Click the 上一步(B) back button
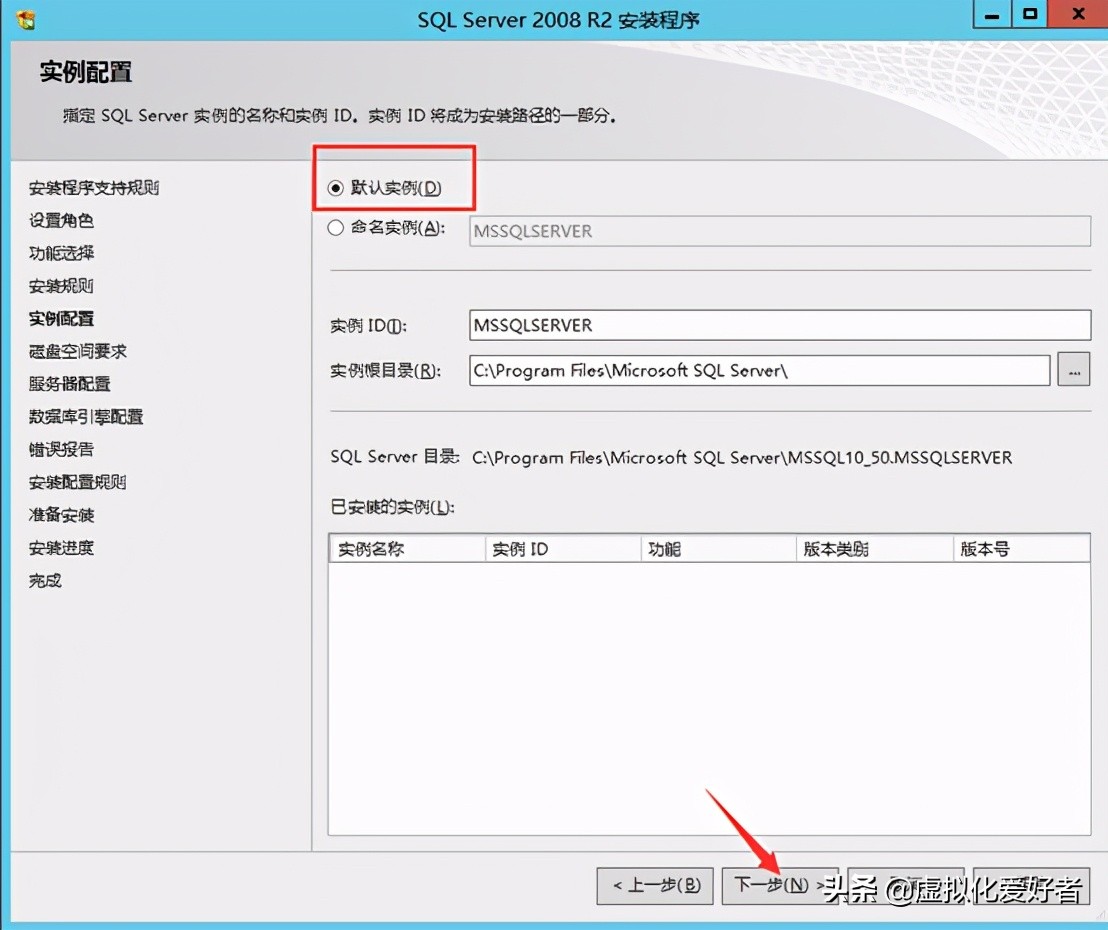The image size is (1108, 930). pyautogui.click(x=656, y=885)
